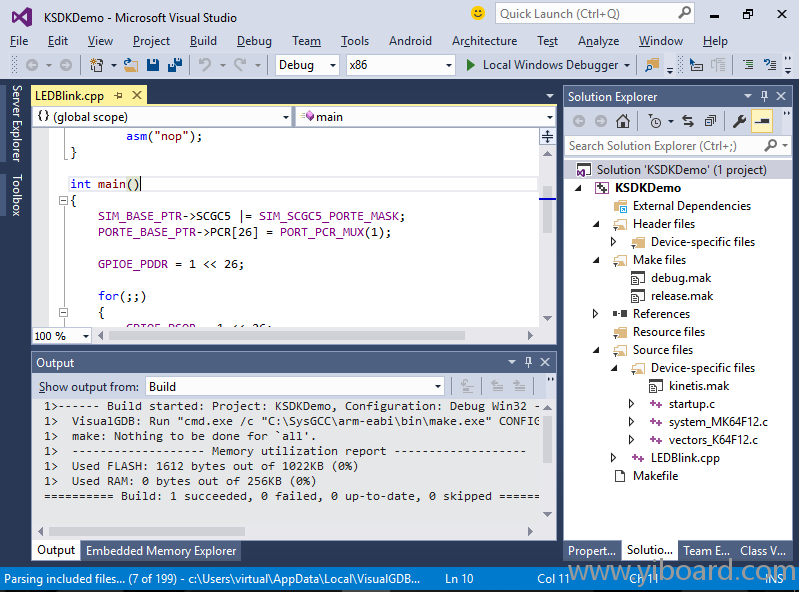This screenshot has width=799, height=592.
Task: Click the Solution Explorer Home icon
Action: tap(623, 121)
